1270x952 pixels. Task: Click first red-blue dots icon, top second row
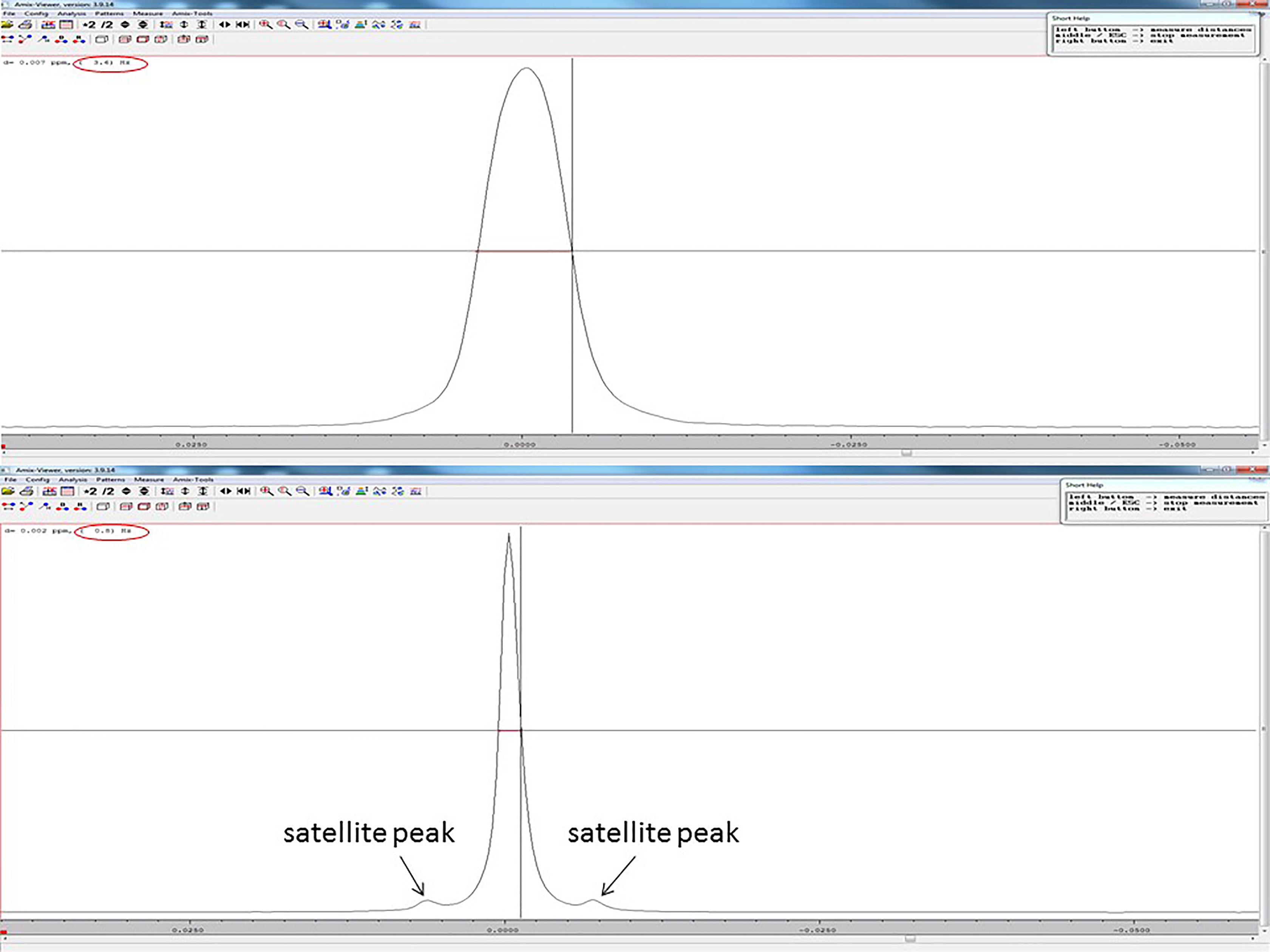point(8,39)
